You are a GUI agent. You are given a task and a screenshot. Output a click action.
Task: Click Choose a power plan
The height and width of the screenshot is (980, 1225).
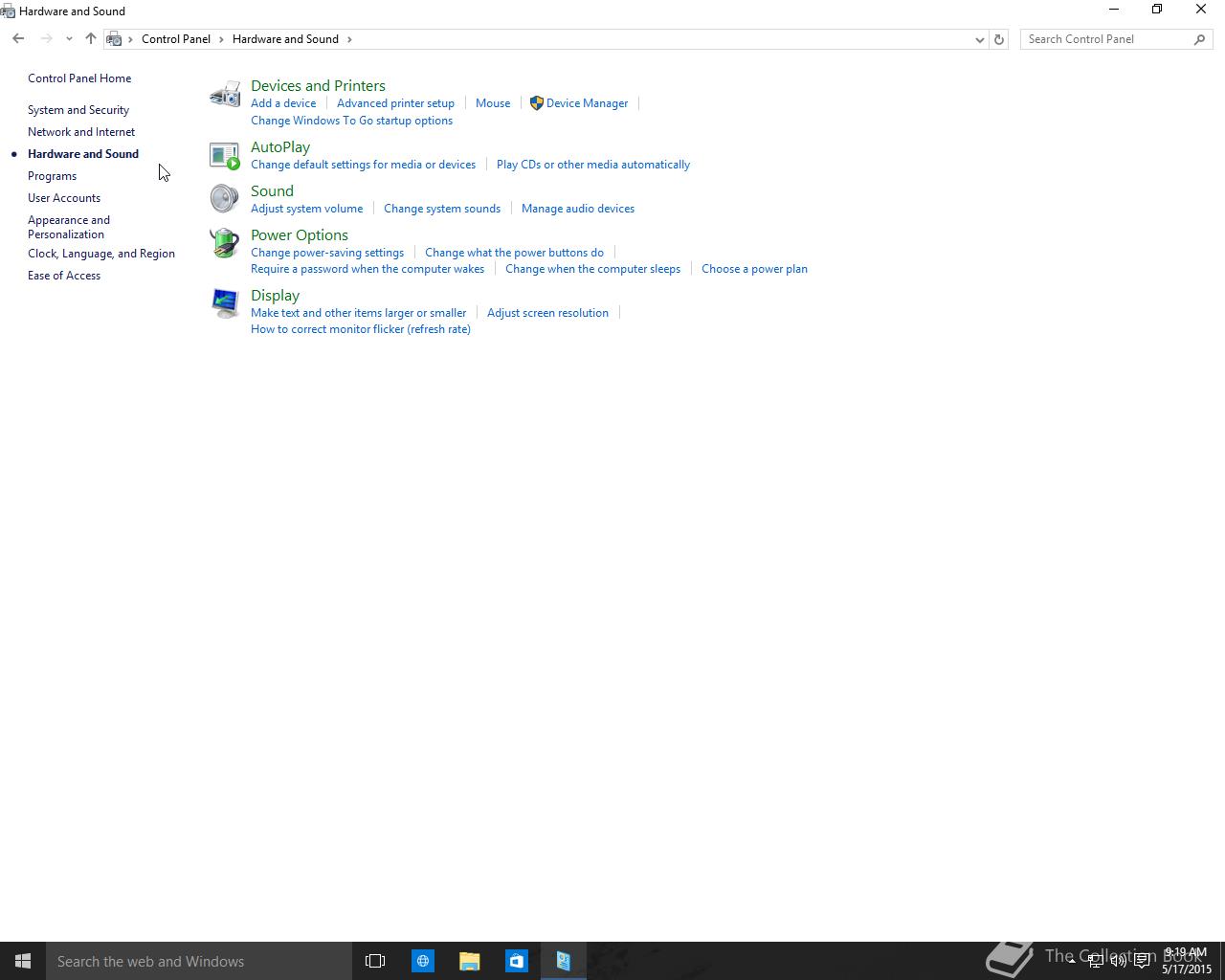coord(754,269)
